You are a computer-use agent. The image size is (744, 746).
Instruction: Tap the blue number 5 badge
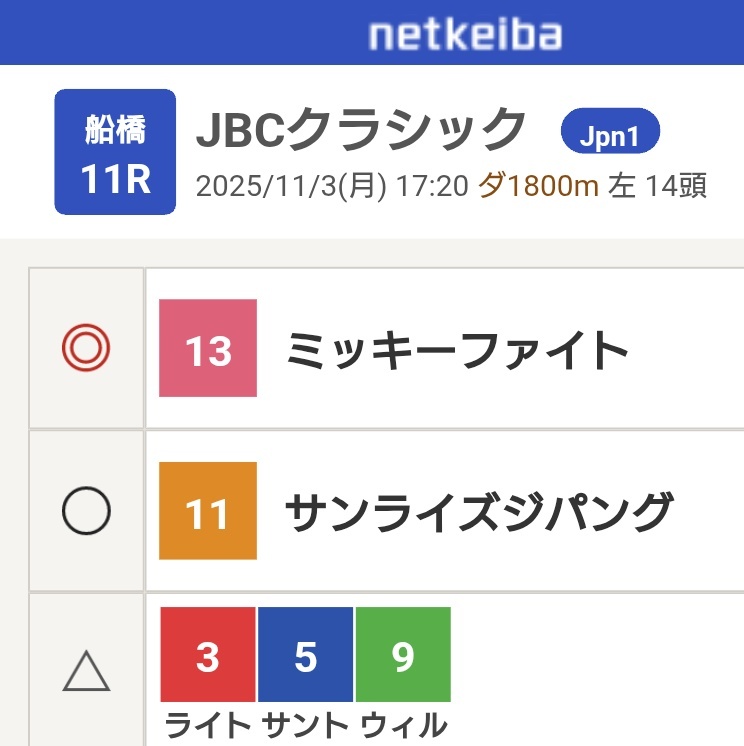coord(305,655)
